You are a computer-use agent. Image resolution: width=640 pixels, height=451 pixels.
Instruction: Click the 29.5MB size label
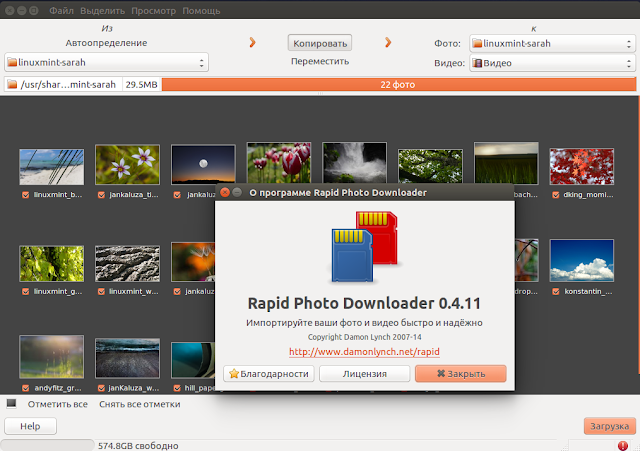pos(141,84)
